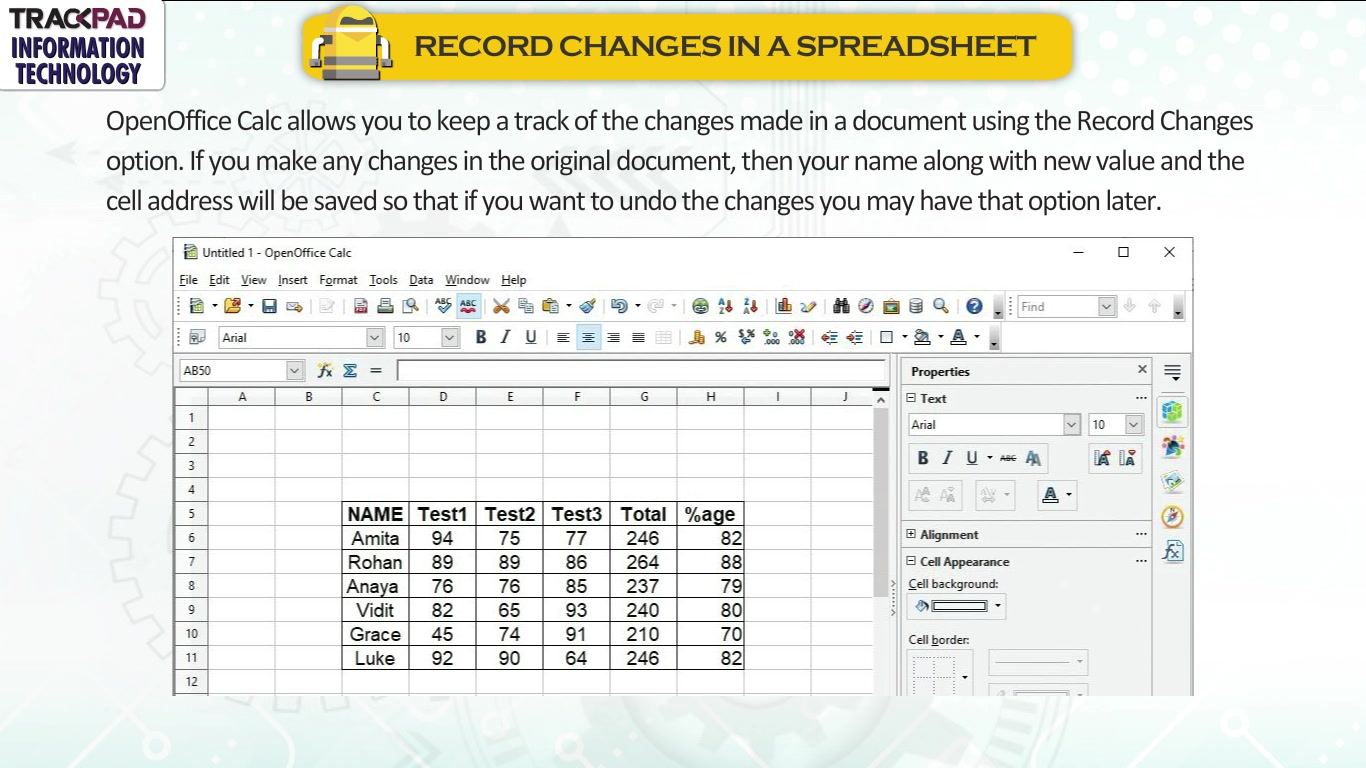Export directly as PDF icon

coord(361,306)
